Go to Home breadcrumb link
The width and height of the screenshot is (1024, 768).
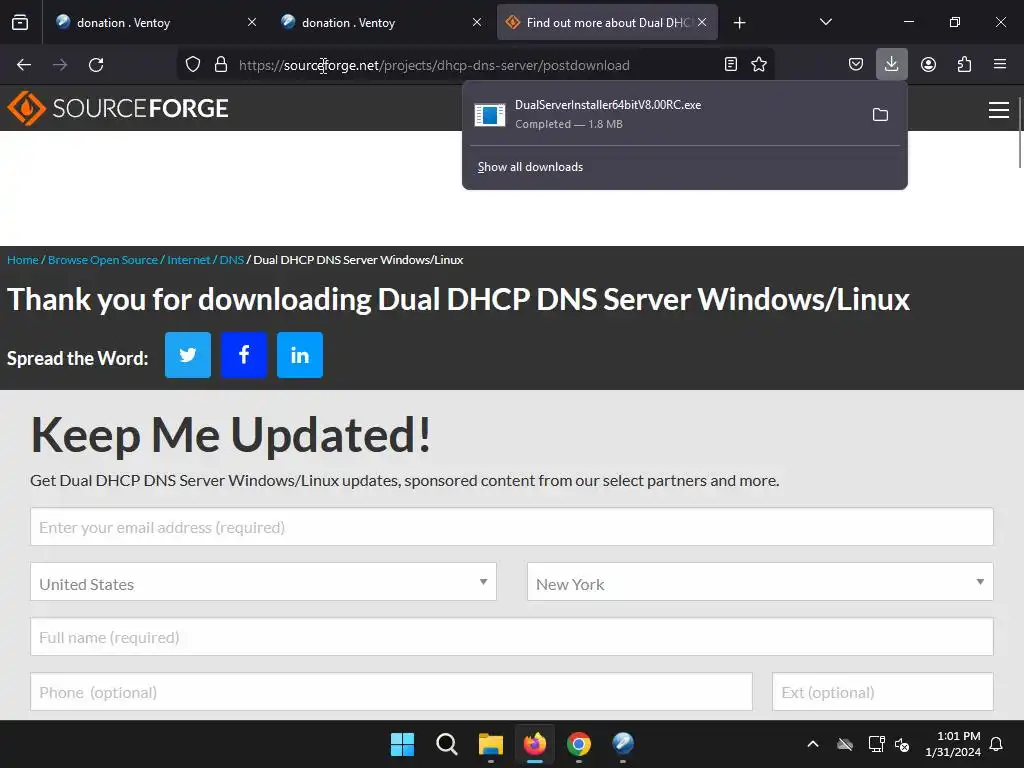[x=23, y=260]
